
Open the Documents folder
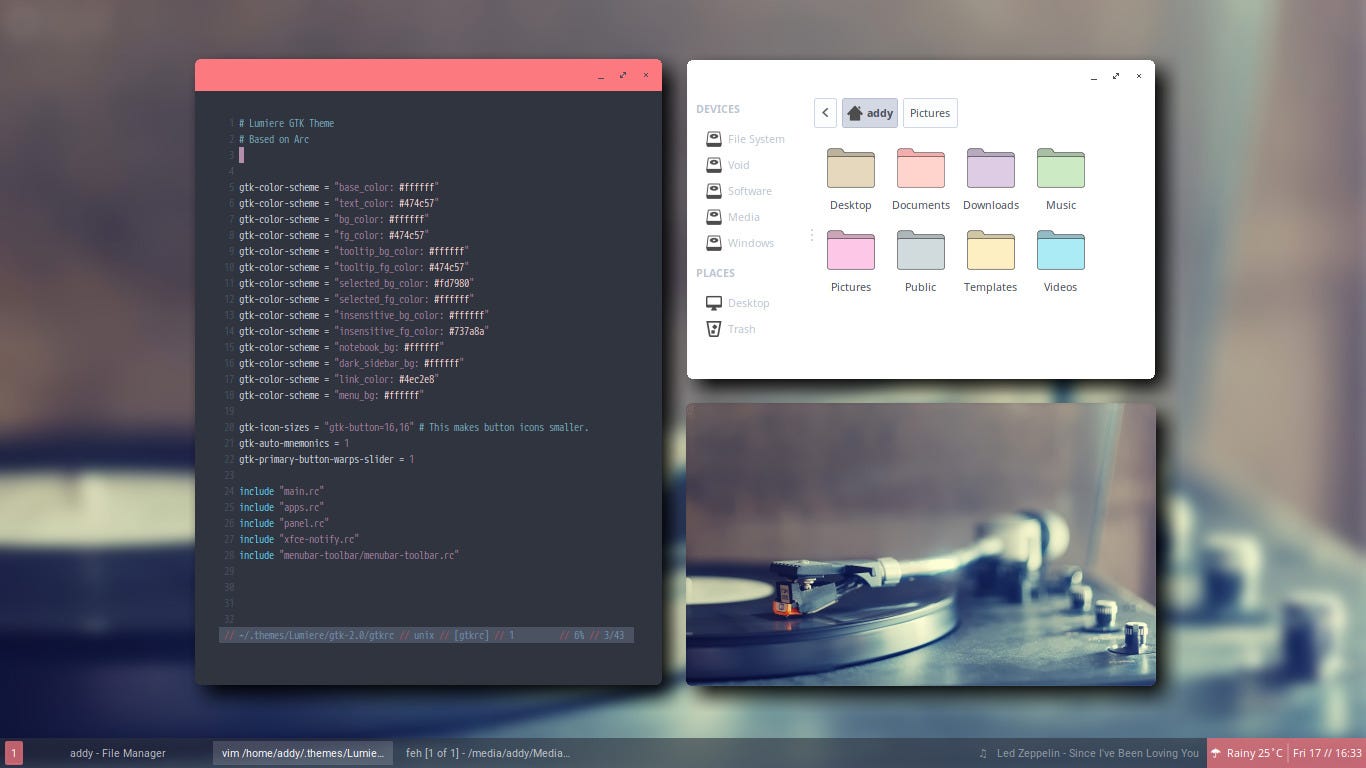tap(920, 168)
